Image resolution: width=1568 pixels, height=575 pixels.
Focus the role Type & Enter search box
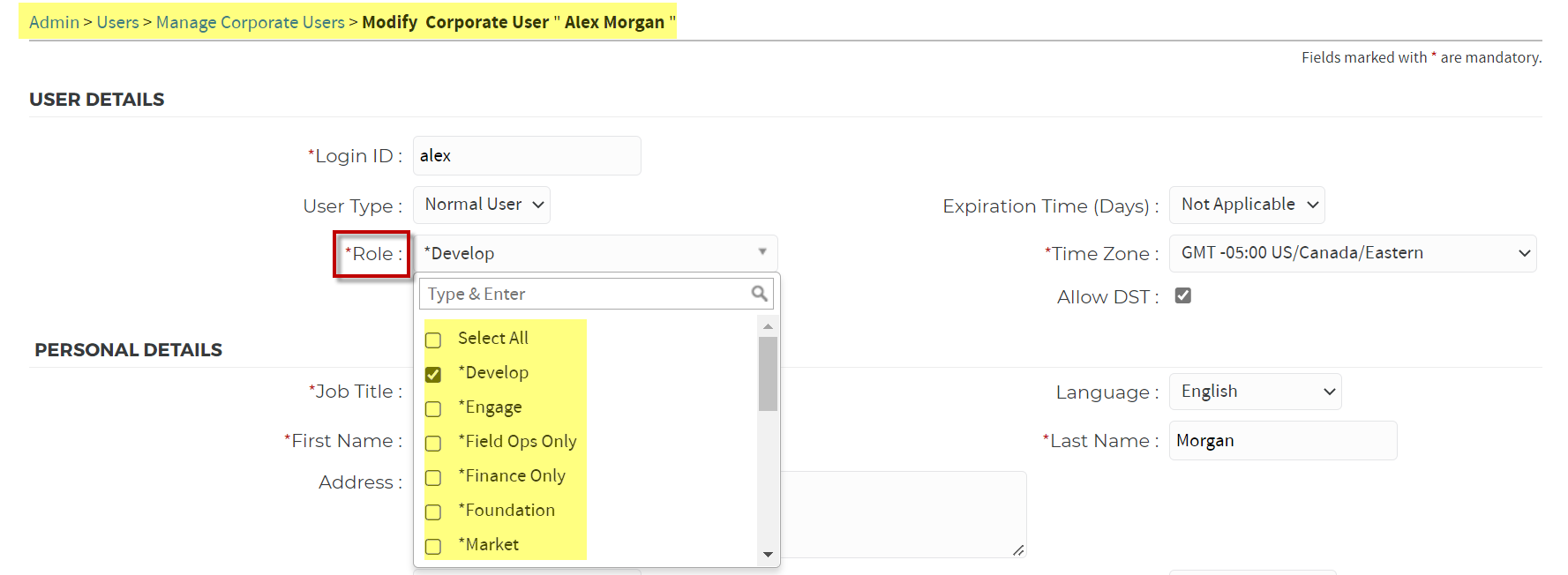(596, 294)
